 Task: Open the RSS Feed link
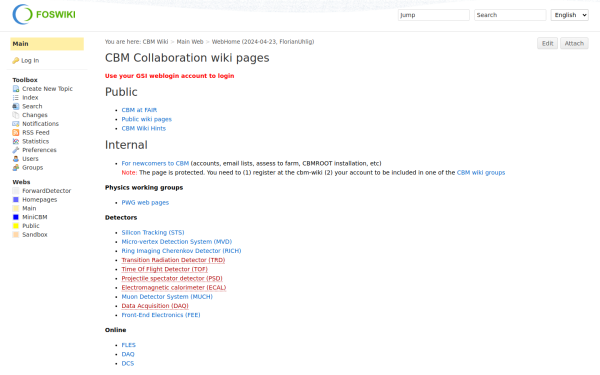pyautogui.click(x=36, y=133)
